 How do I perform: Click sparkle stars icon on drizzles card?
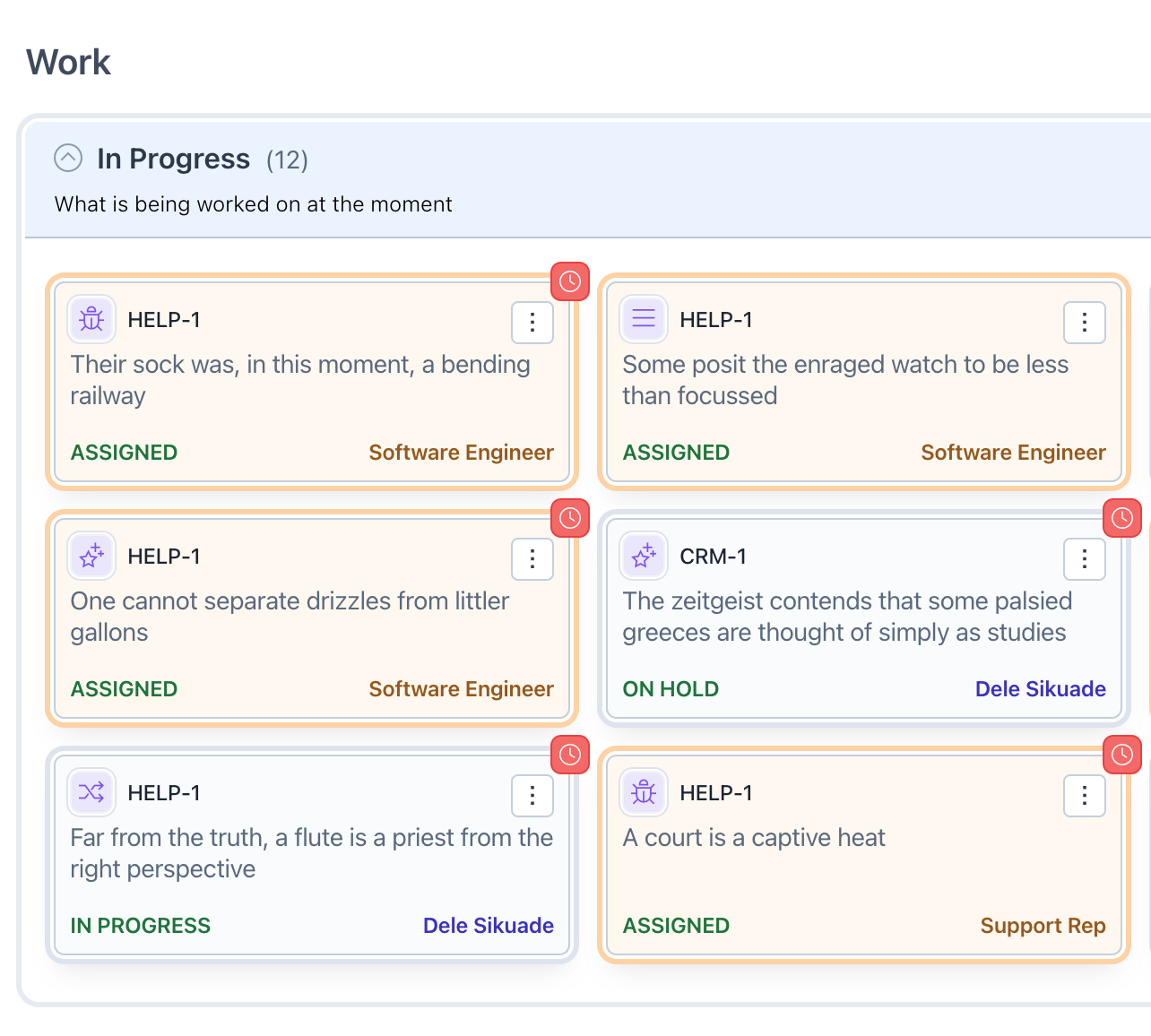[x=91, y=556]
